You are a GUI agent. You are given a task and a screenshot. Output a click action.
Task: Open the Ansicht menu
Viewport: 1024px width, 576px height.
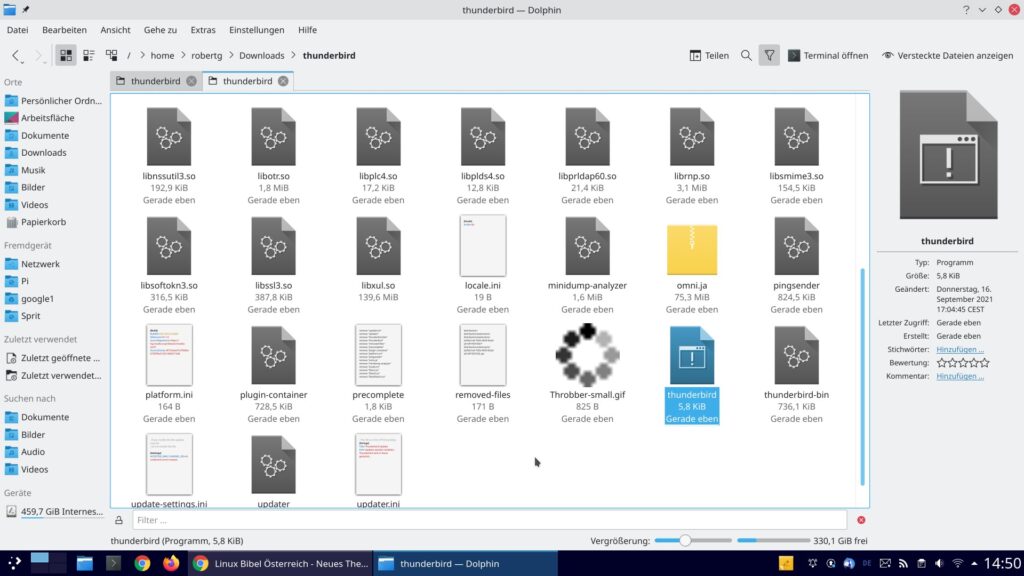(x=116, y=30)
